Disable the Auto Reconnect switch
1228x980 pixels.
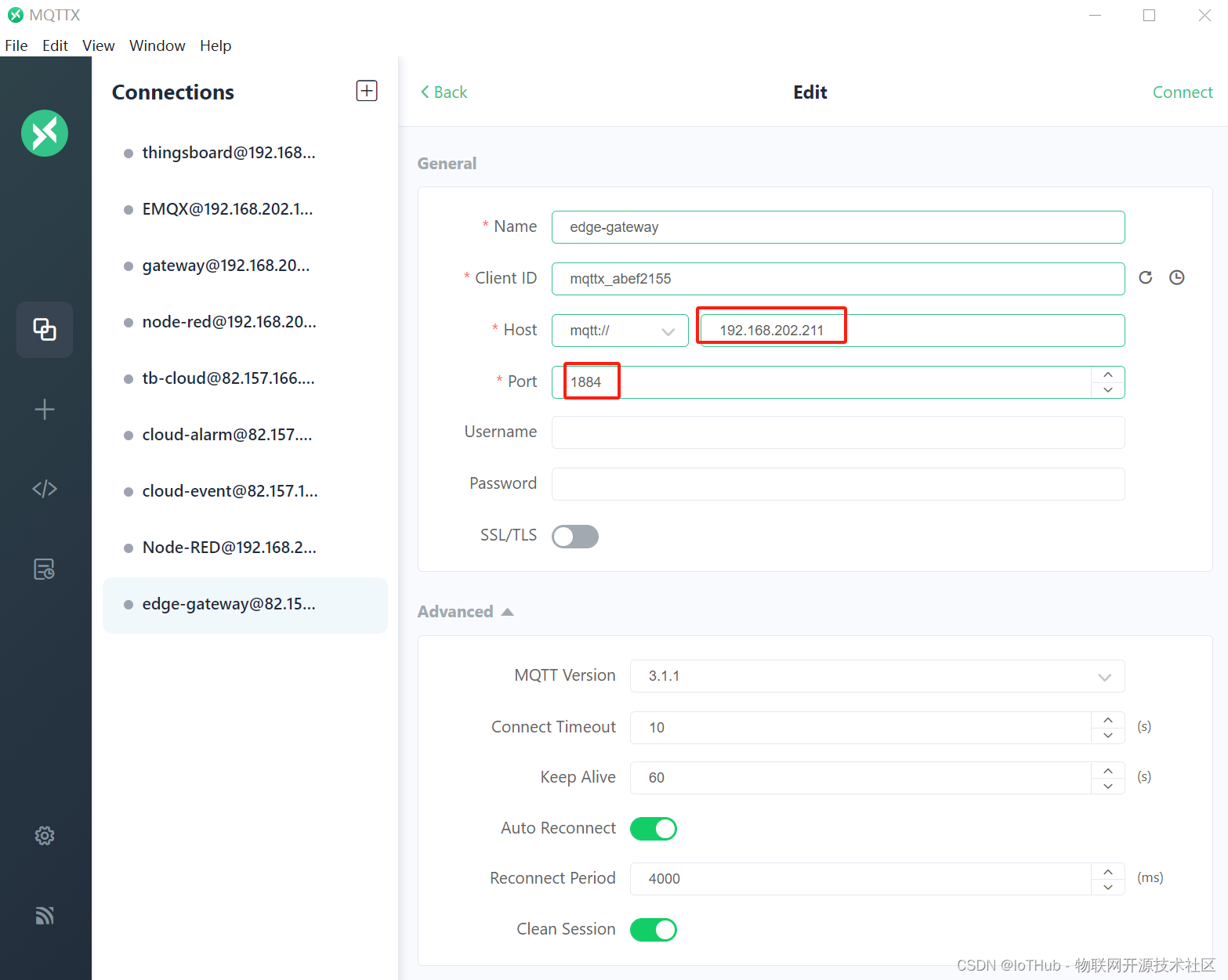click(654, 829)
